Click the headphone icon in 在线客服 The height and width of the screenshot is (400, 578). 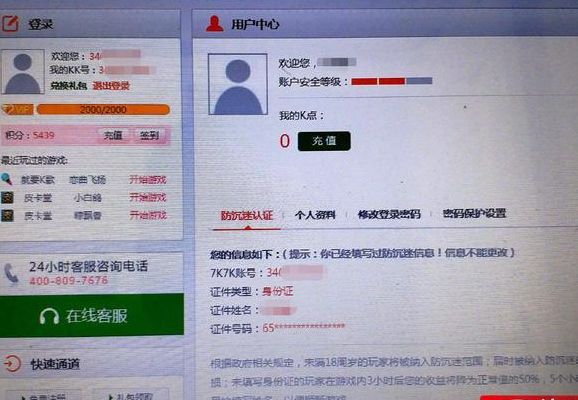49,316
